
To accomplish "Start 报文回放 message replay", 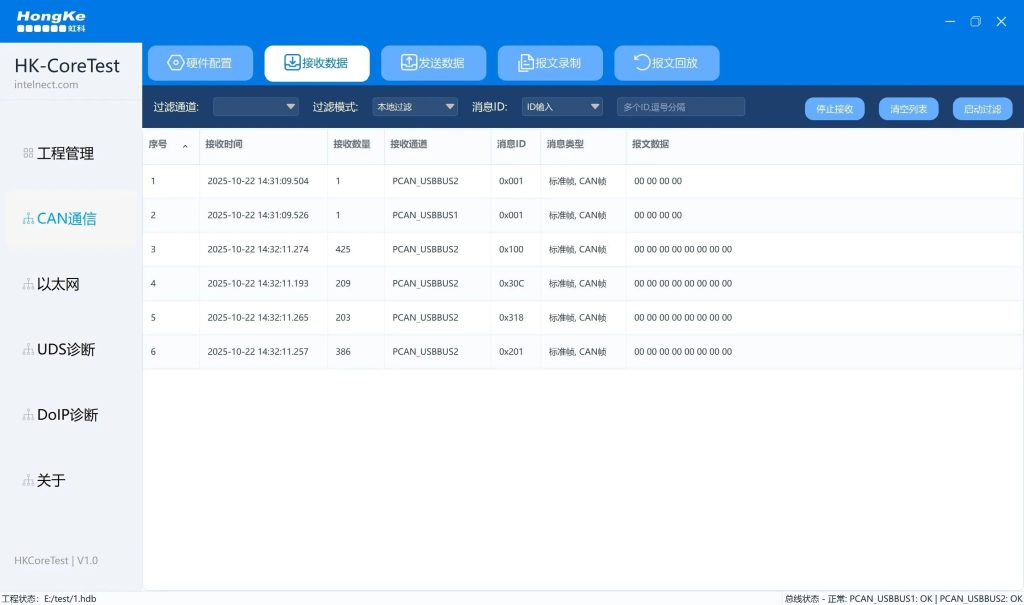I will click(668, 62).
